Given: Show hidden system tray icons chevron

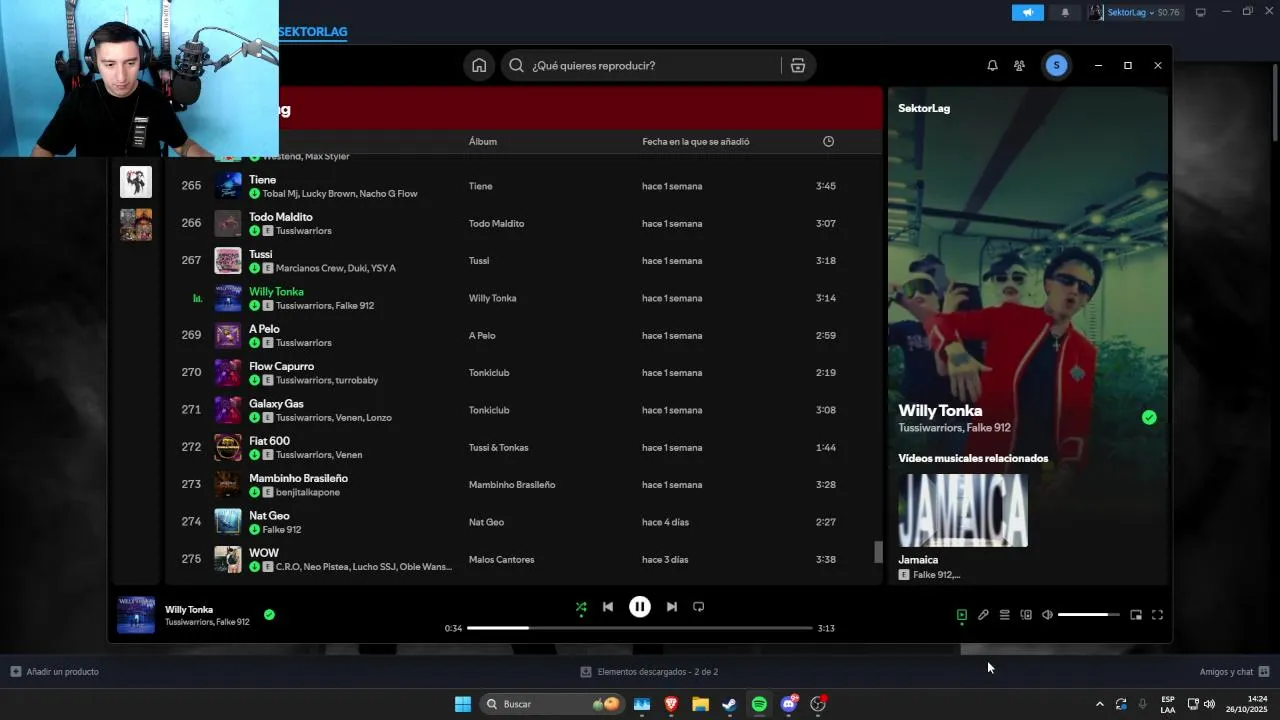Looking at the screenshot, I should [x=1100, y=704].
